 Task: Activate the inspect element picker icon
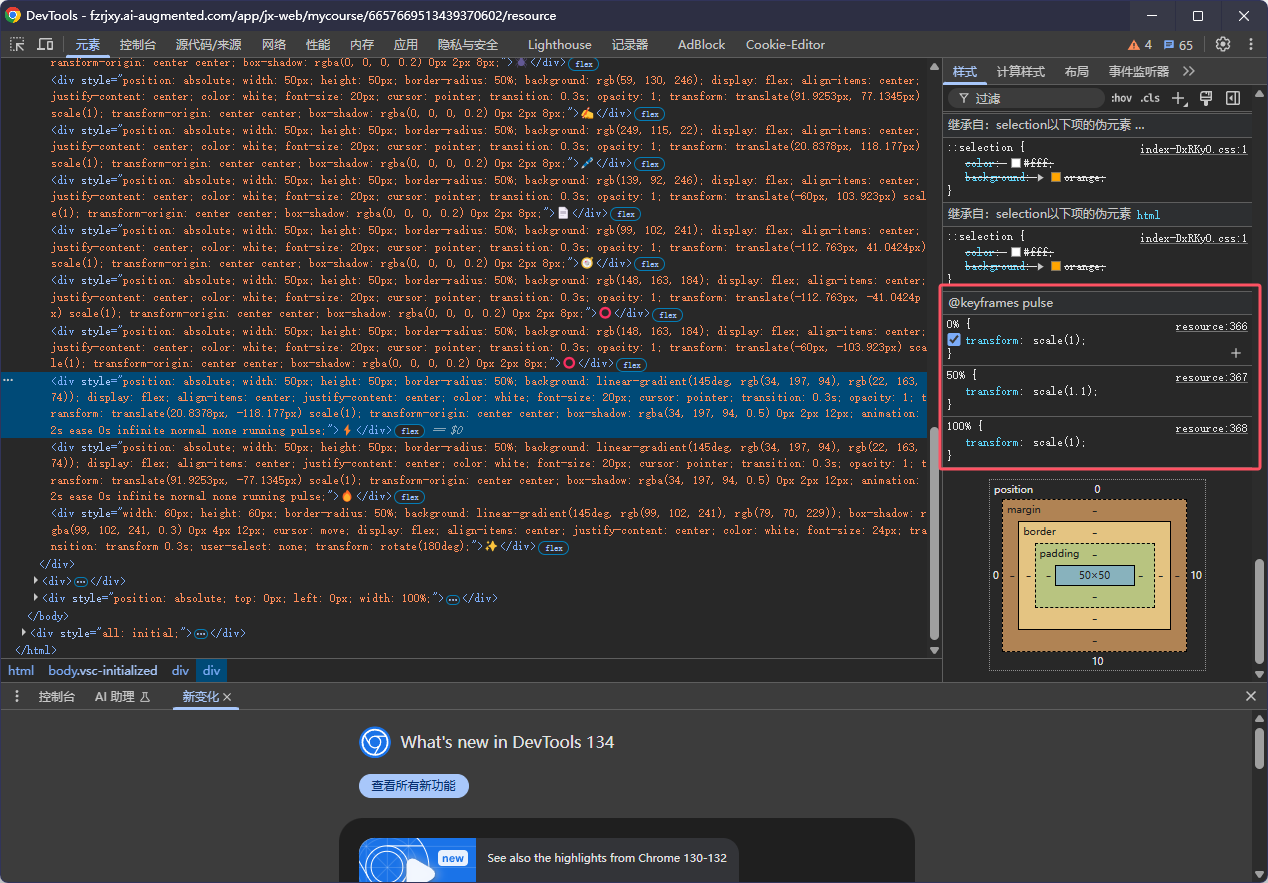tap(17, 45)
